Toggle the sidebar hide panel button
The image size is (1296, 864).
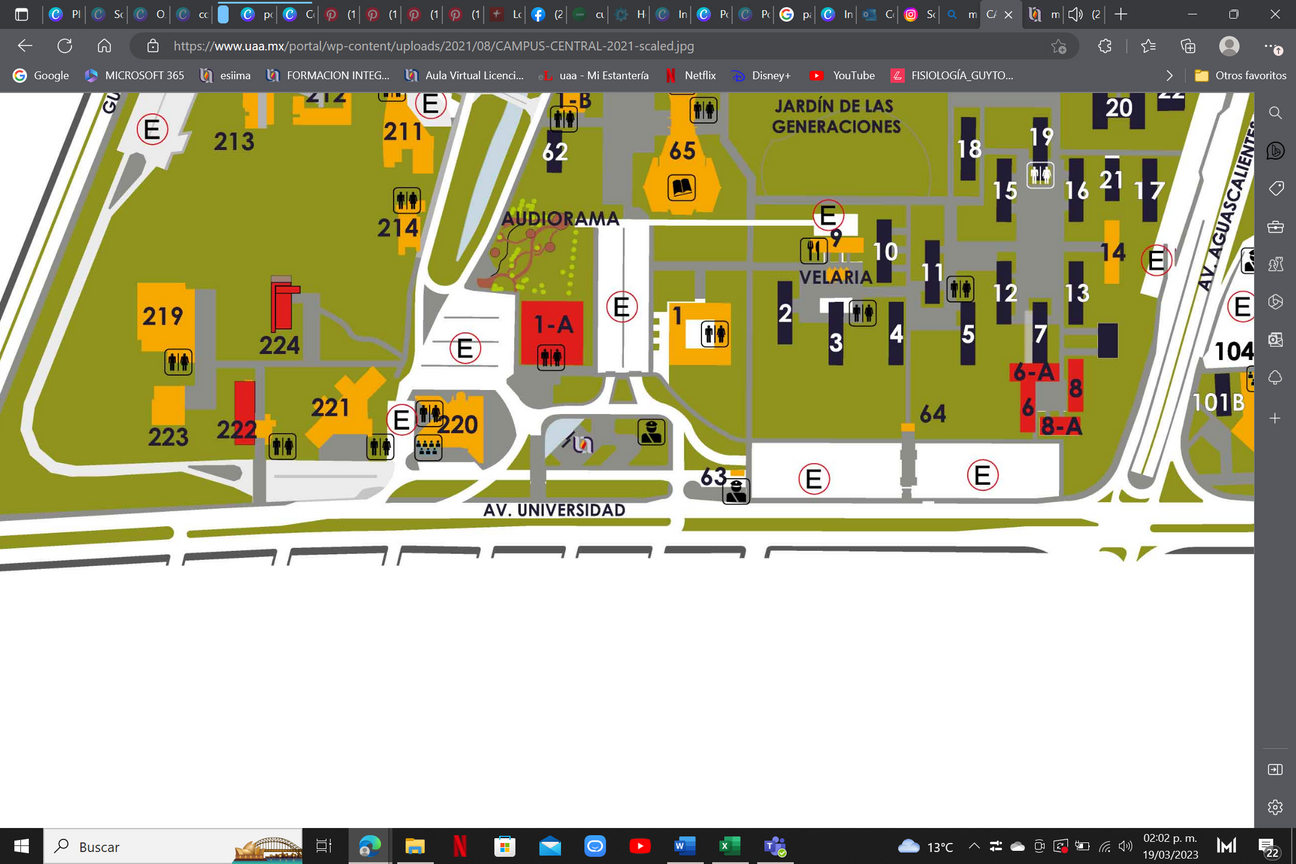pyautogui.click(x=1275, y=769)
